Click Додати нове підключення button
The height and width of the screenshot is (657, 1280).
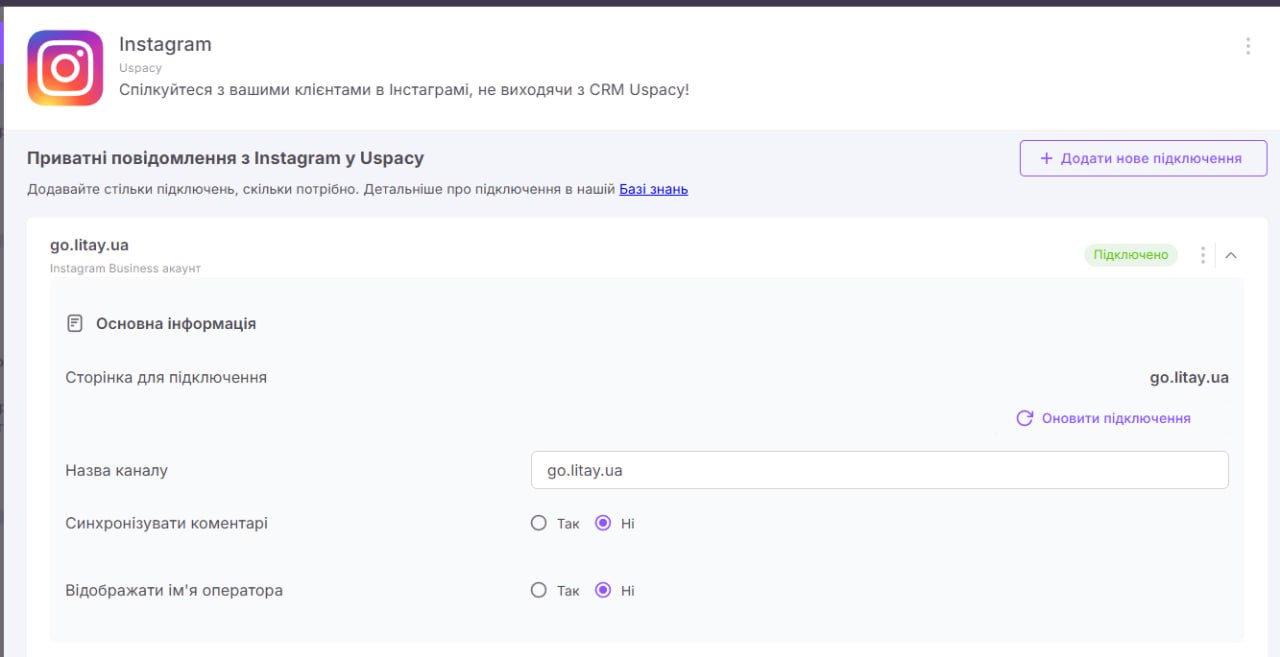click(1143, 158)
